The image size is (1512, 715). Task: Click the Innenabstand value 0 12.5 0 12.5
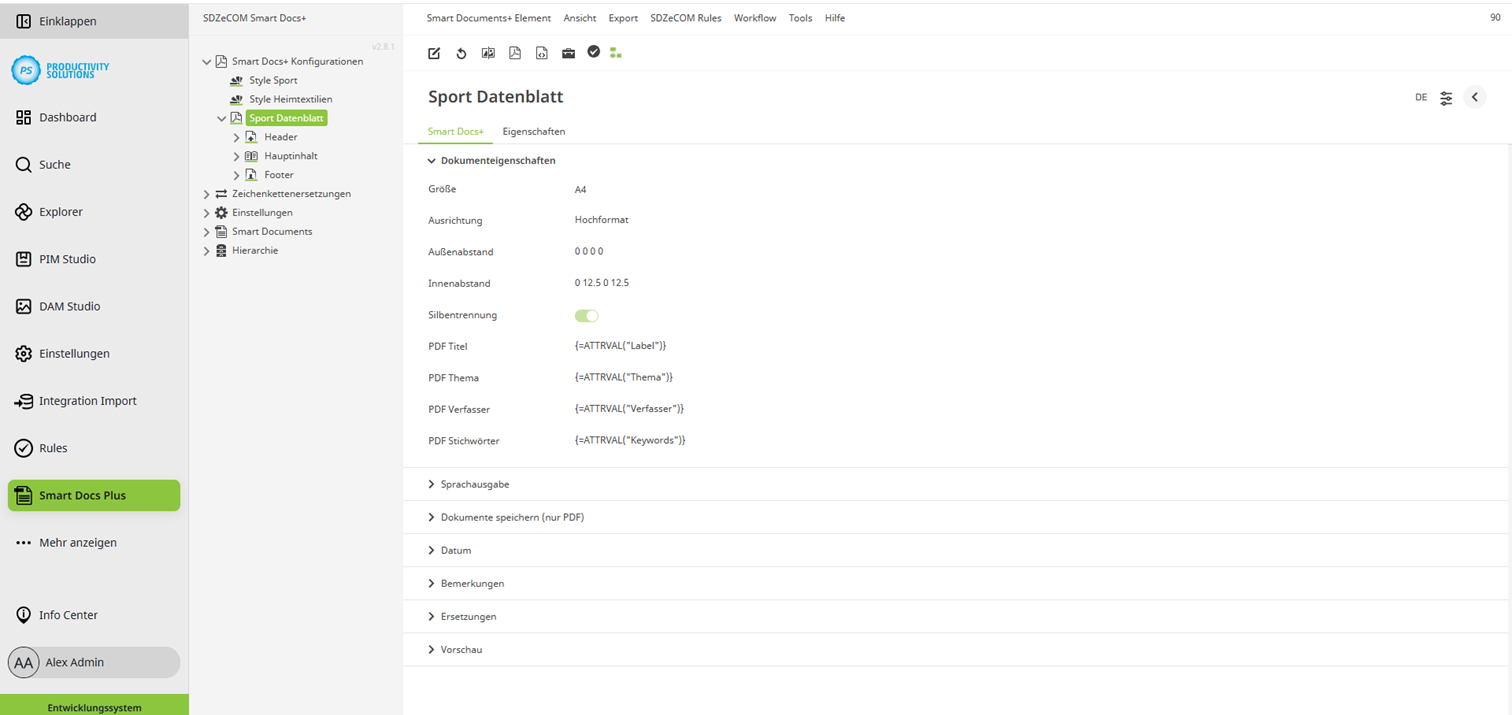[x=602, y=283]
